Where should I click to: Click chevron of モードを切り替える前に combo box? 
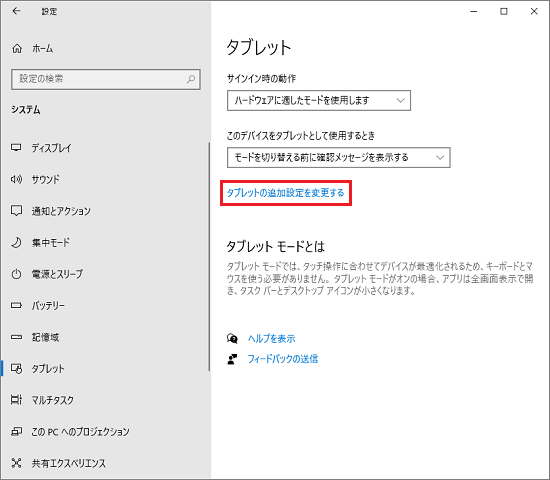coord(440,158)
